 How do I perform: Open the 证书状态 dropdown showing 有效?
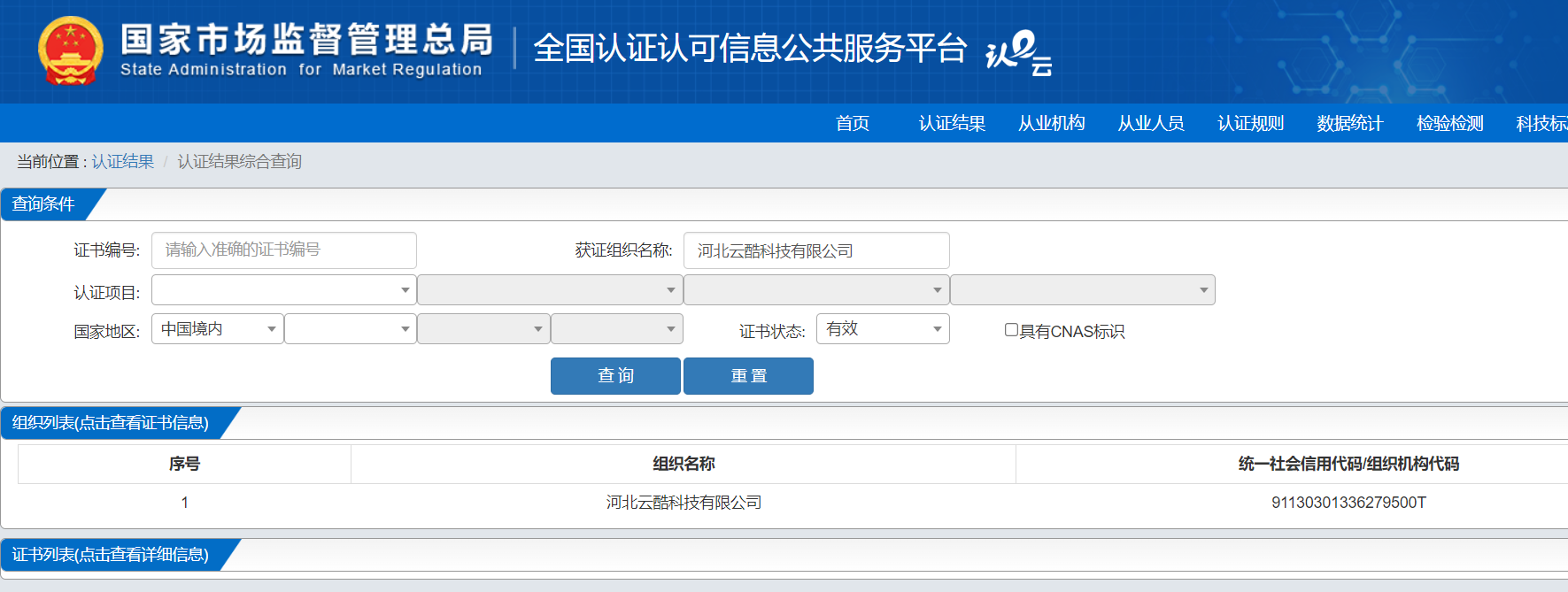pyautogui.click(x=883, y=328)
